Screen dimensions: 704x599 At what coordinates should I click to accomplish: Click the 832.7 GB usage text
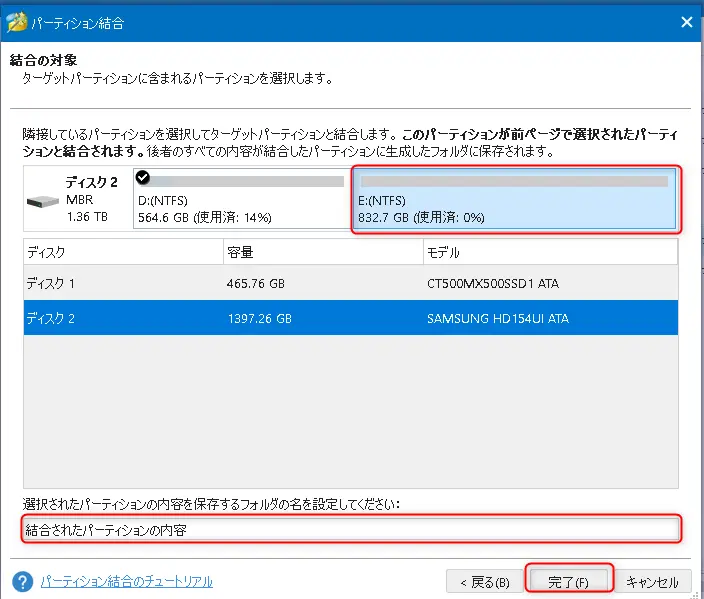click(421, 218)
